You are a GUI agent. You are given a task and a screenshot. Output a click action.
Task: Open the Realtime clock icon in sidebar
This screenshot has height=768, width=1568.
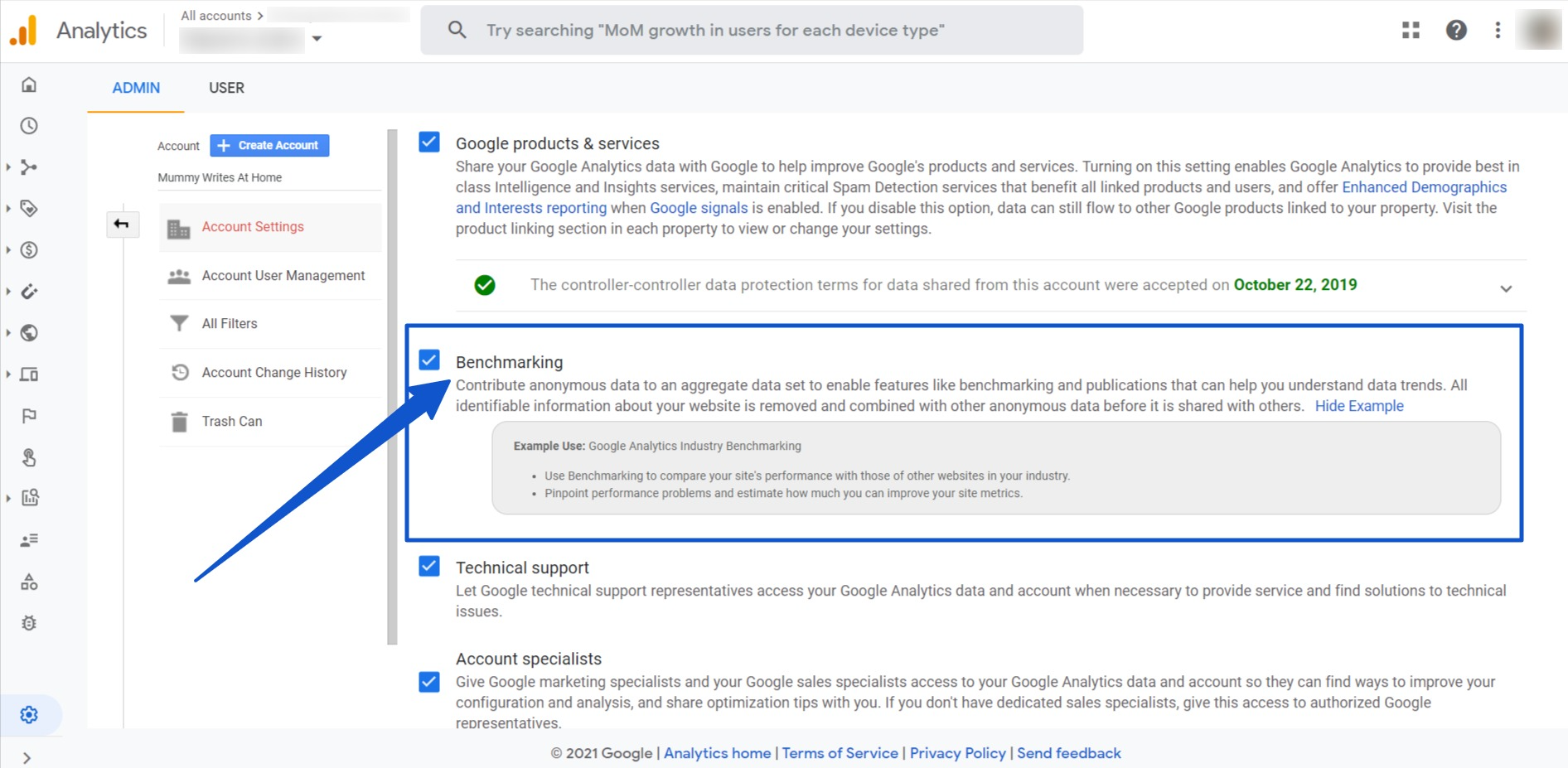click(29, 126)
